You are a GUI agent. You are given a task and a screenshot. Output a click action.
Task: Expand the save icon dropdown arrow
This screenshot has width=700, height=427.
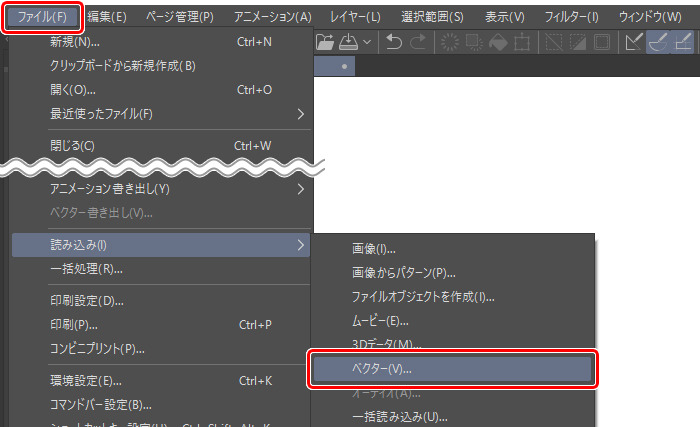[x=367, y=42]
